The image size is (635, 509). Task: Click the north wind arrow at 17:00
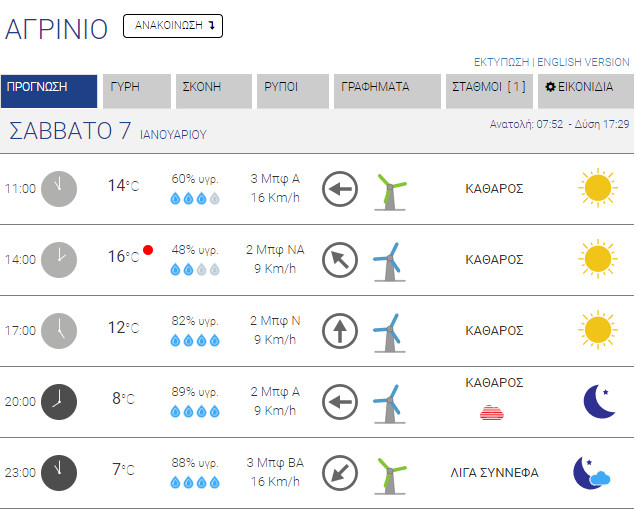340,330
